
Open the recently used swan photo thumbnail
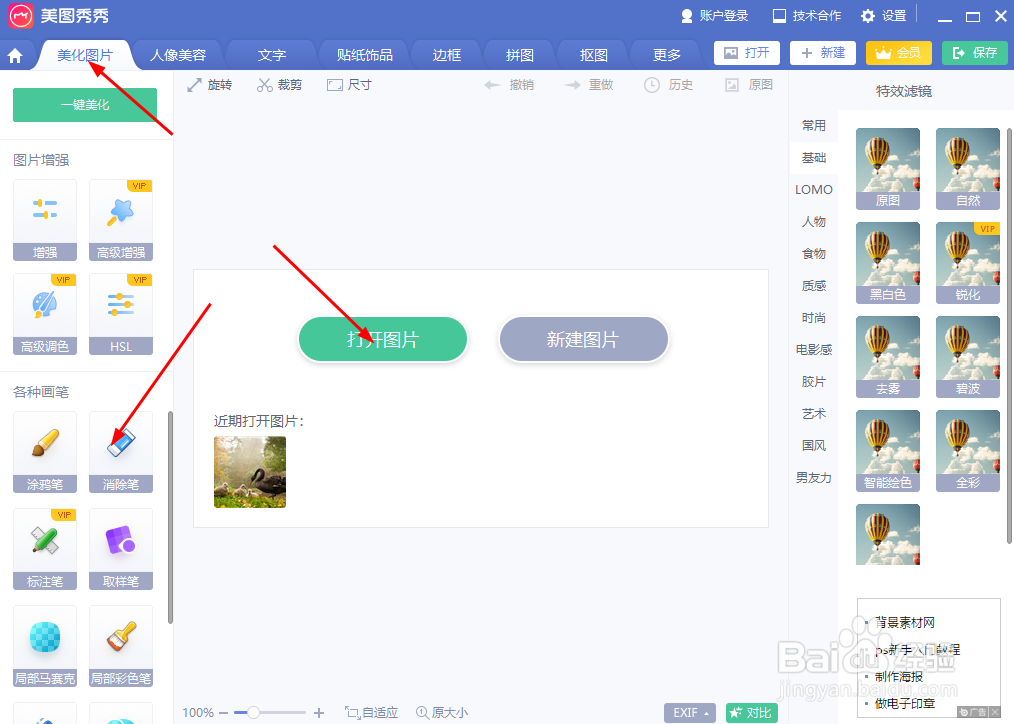click(249, 471)
